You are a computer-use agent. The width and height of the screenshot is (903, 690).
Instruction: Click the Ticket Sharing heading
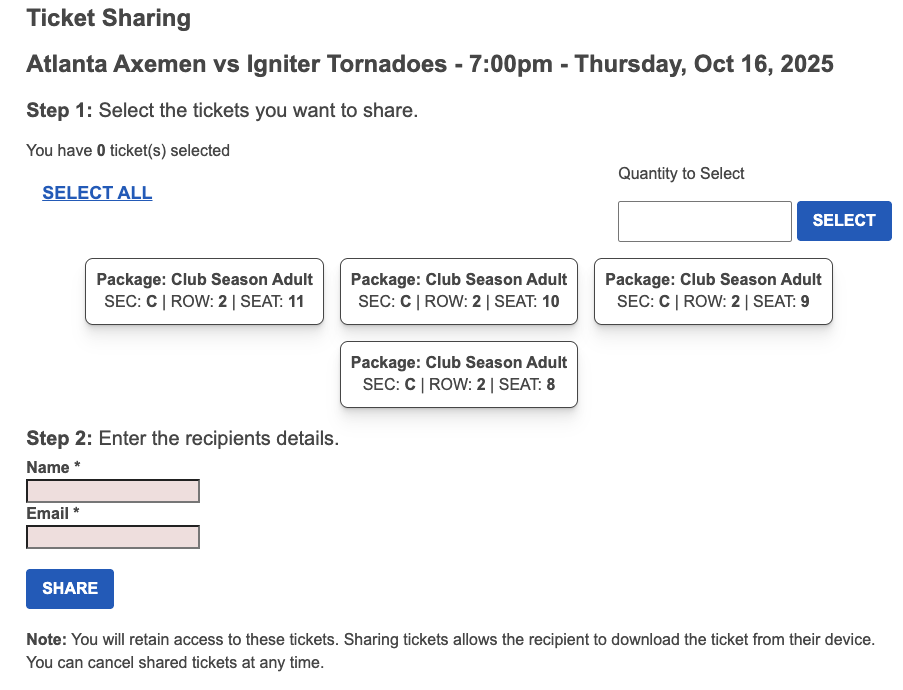coord(108,18)
